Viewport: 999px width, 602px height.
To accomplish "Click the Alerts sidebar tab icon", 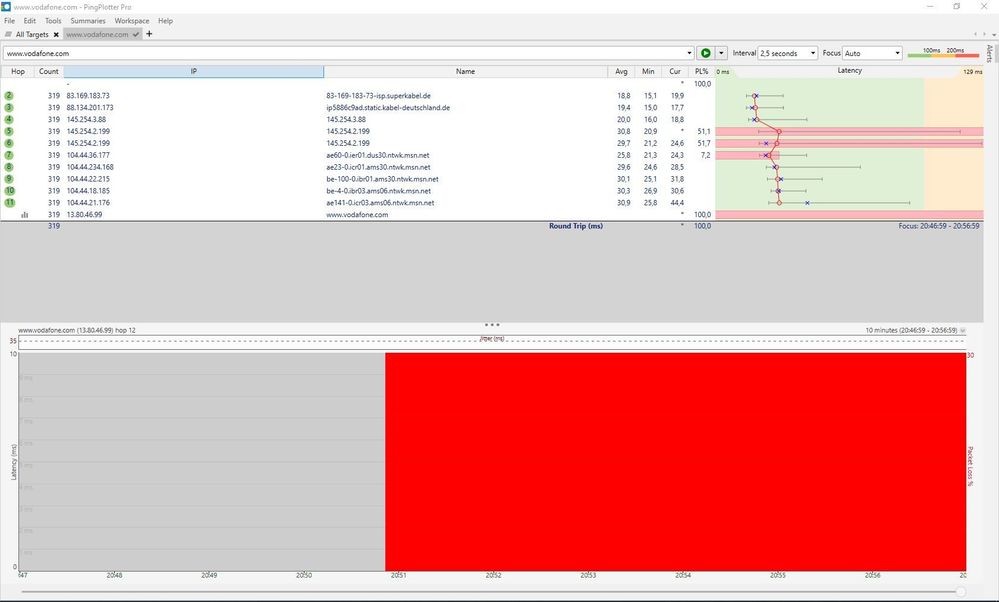I will pyautogui.click(x=989, y=52).
